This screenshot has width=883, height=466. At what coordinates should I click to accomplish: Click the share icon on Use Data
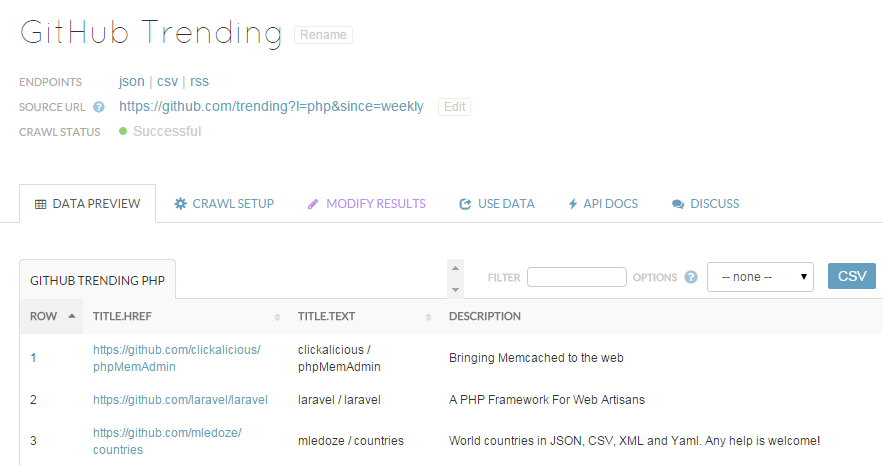pyautogui.click(x=465, y=204)
